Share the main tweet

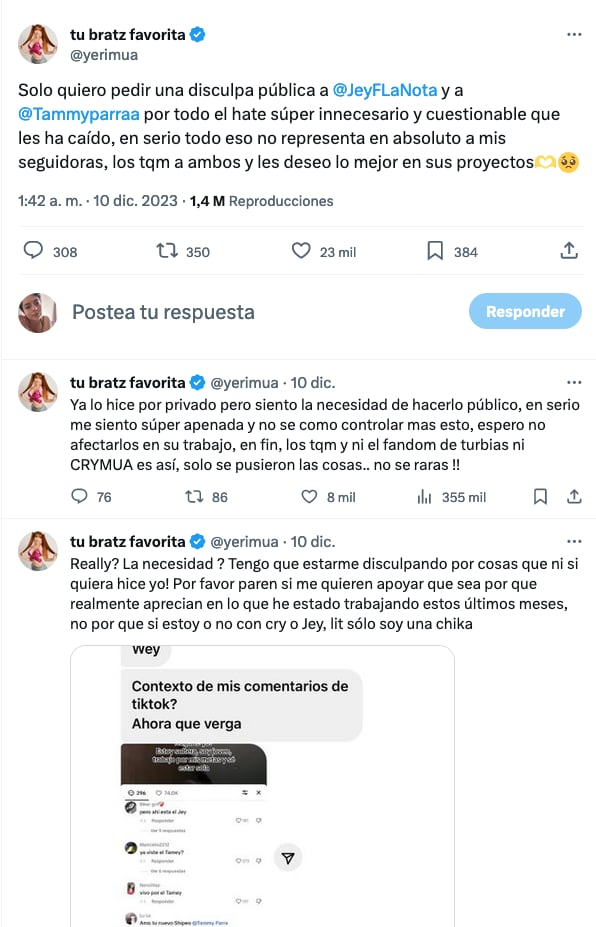[569, 251]
